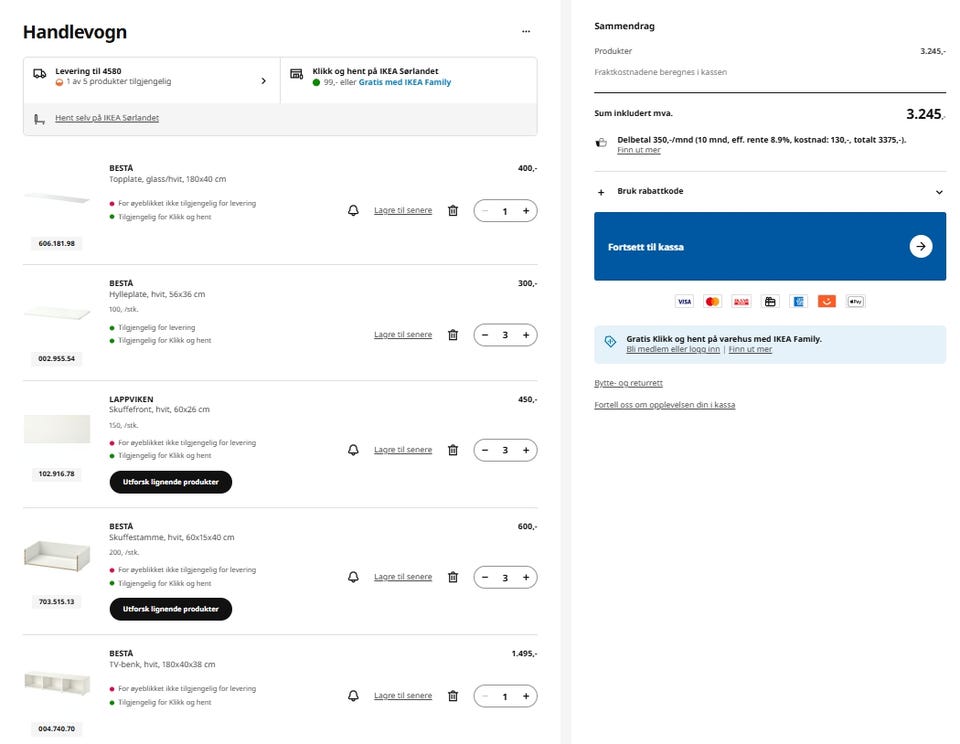The image size is (960, 744).
Task: Click Lagre til senere for BESTÅ Hylleplate
Action: tap(403, 334)
